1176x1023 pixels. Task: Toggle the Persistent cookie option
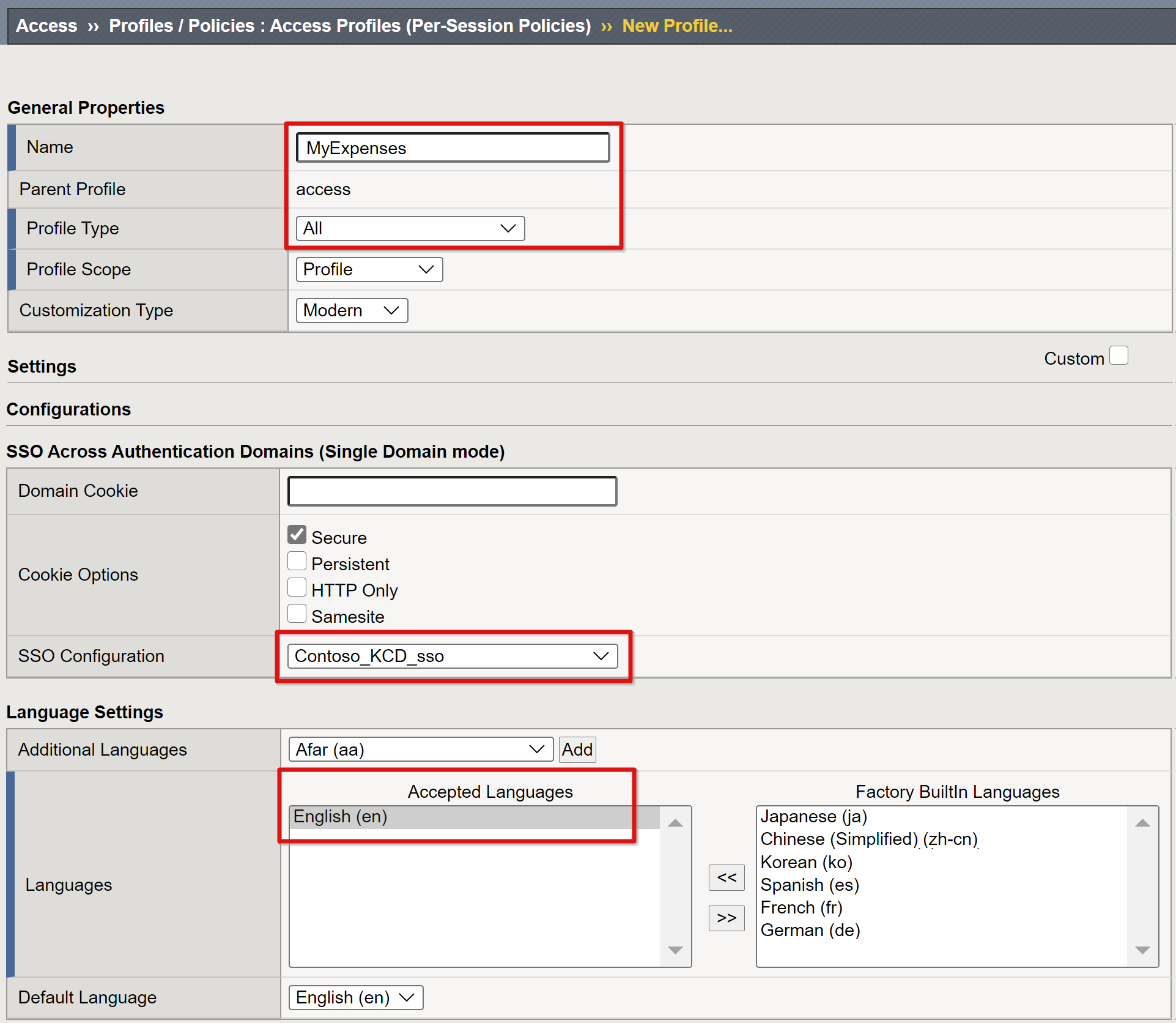[x=300, y=563]
